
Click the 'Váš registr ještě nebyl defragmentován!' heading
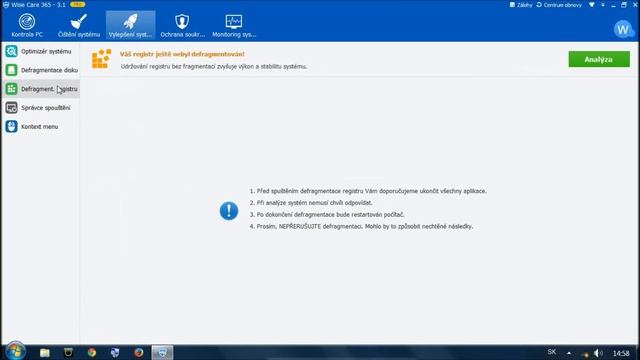tap(182, 54)
